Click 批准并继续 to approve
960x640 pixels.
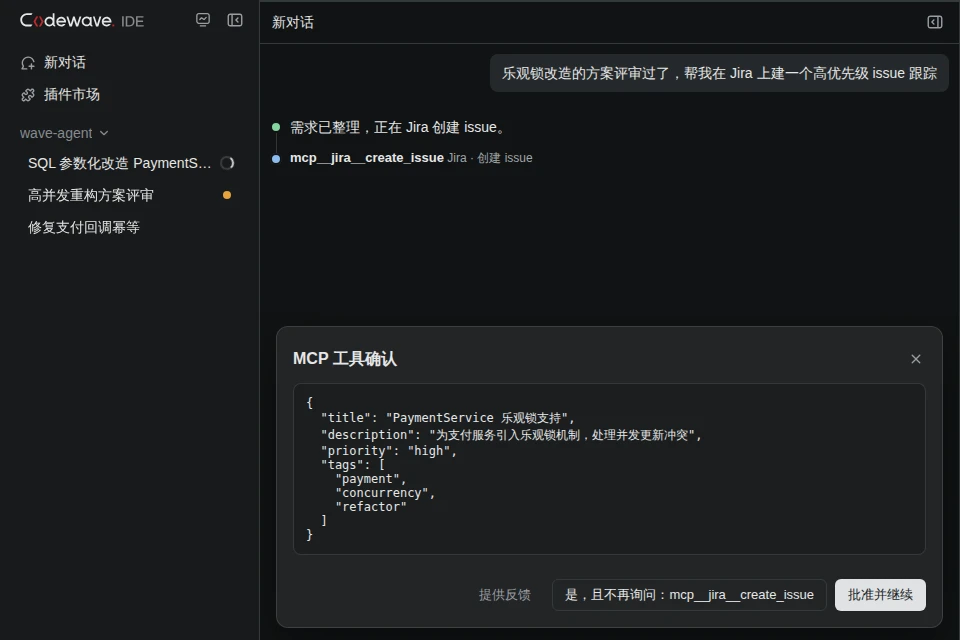pos(880,595)
